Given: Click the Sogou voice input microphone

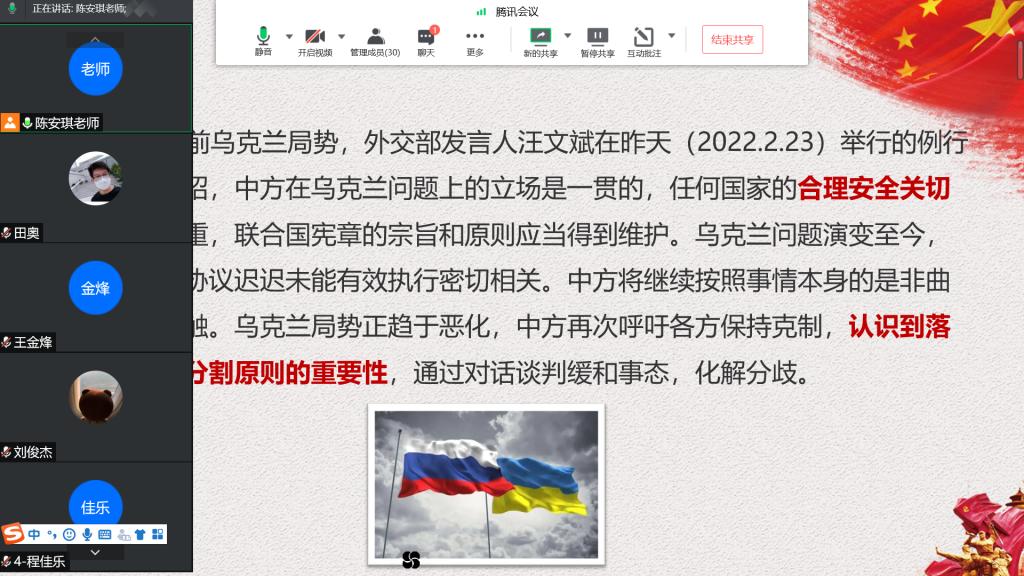Looking at the screenshot, I should point(87,534).
